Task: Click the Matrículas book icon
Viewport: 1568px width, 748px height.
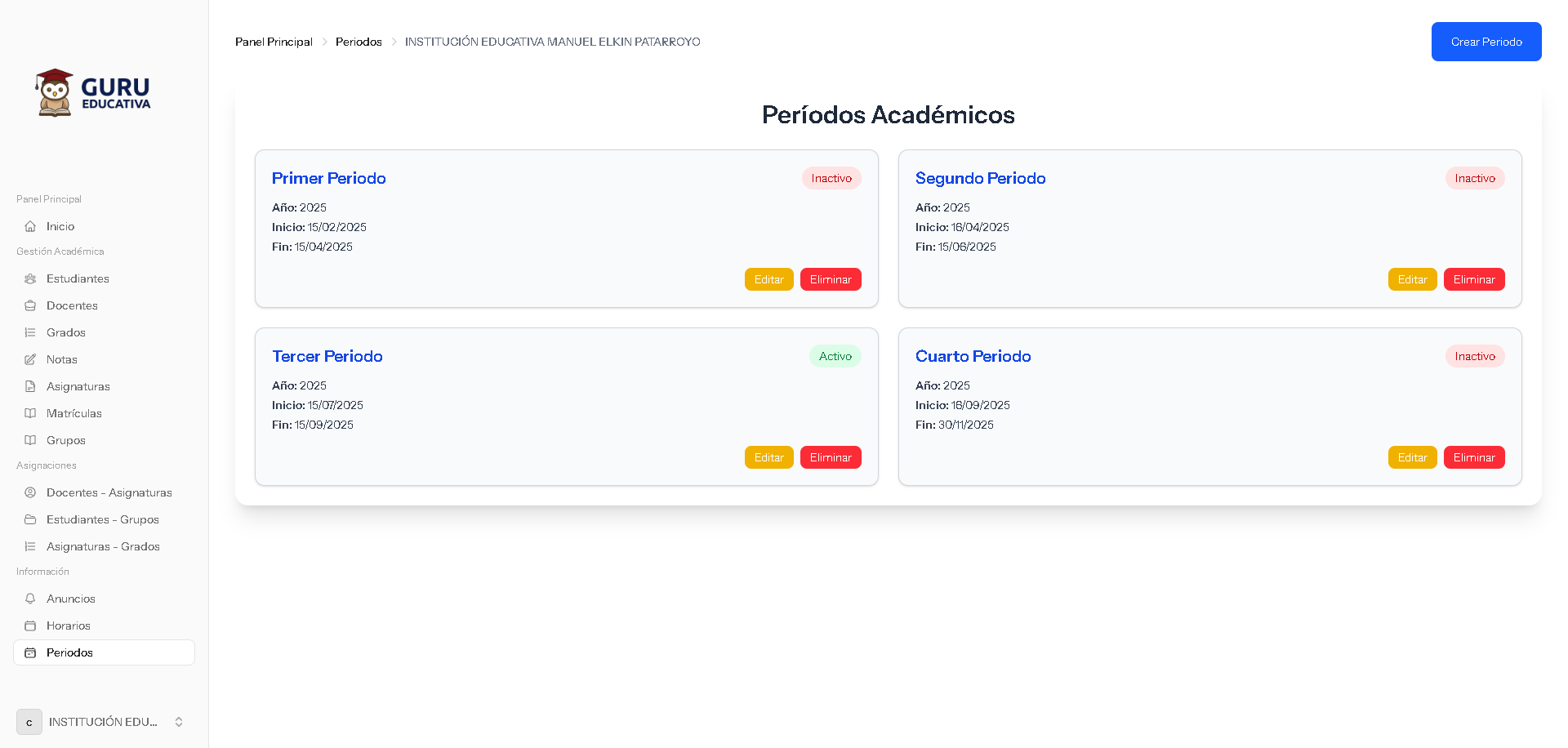Action: [x=29, y=413]
